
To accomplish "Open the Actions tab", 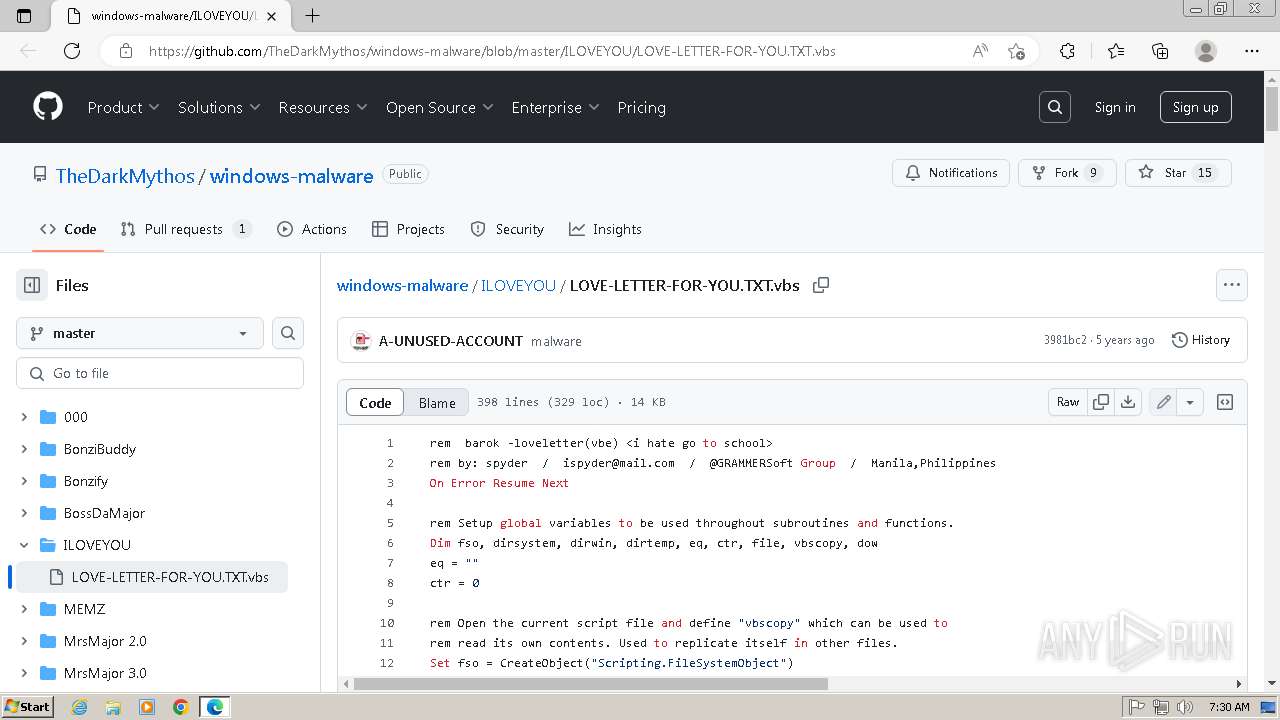I will pyautogui.click(x=312, y=229).
